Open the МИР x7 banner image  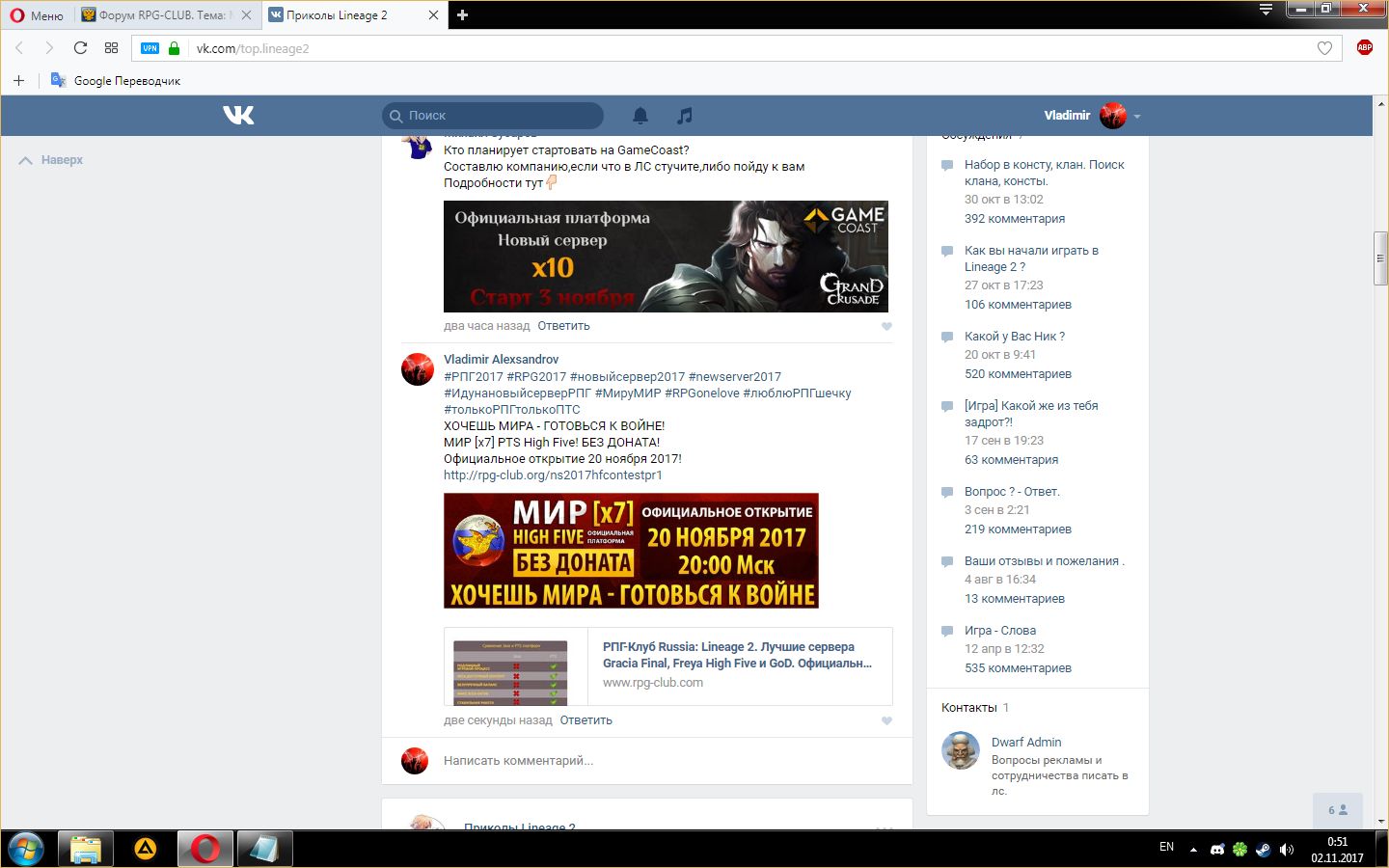click(x=631, y=551)
